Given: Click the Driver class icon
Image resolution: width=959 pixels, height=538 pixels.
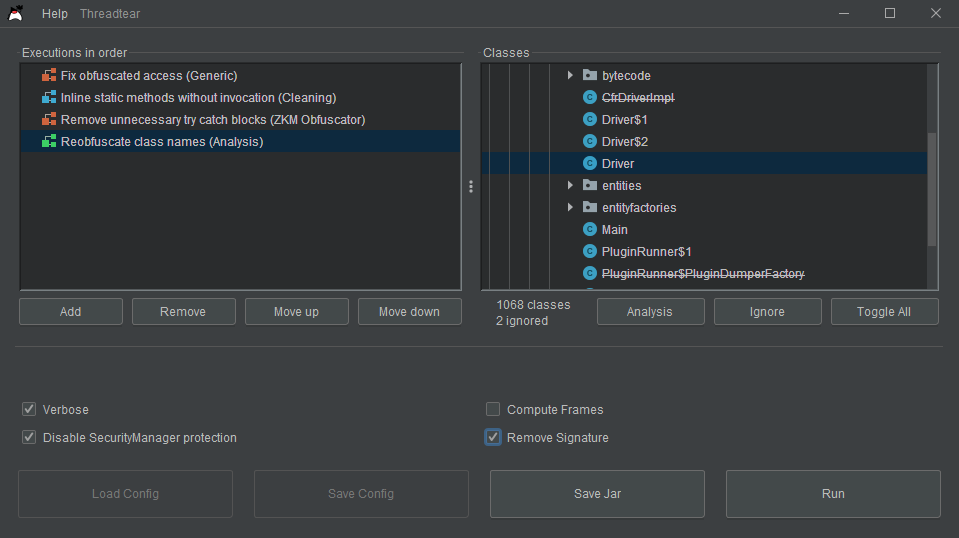Looking at the screenshot, I should (x=590, y=163).
